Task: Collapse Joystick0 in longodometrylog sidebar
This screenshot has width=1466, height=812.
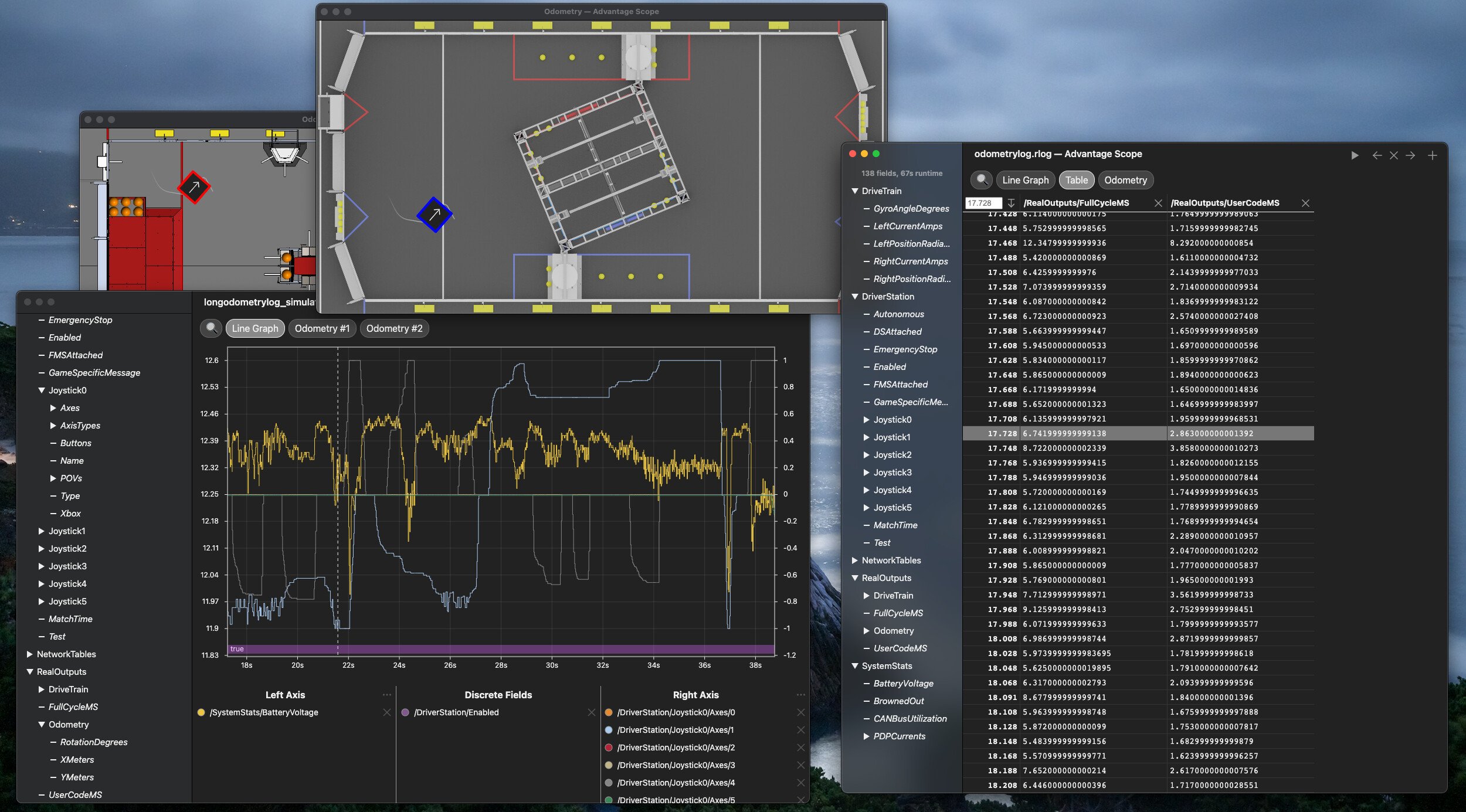Action: coord(42,390)
